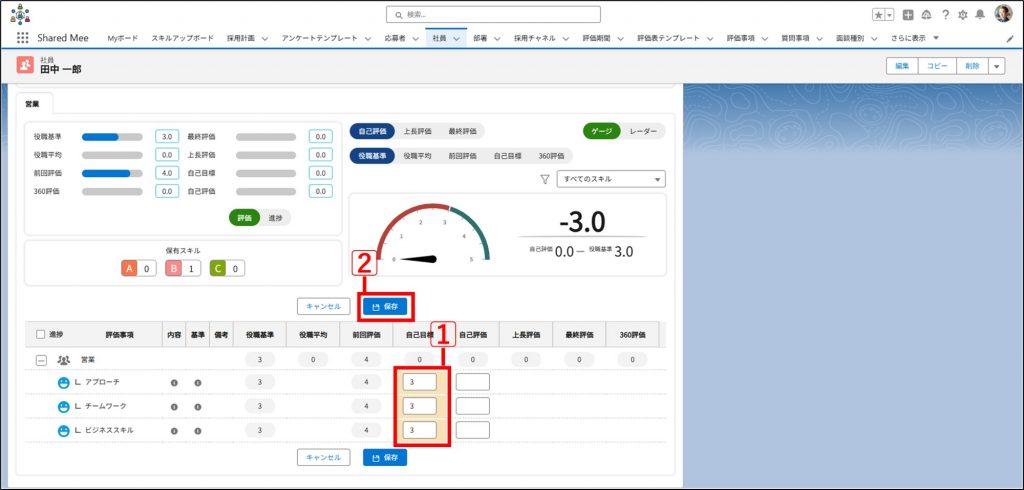The width and height of the screenshot is (1024, 490).
Task: Click the 基準 info icon for ビジネススキル
Action: 198,430
